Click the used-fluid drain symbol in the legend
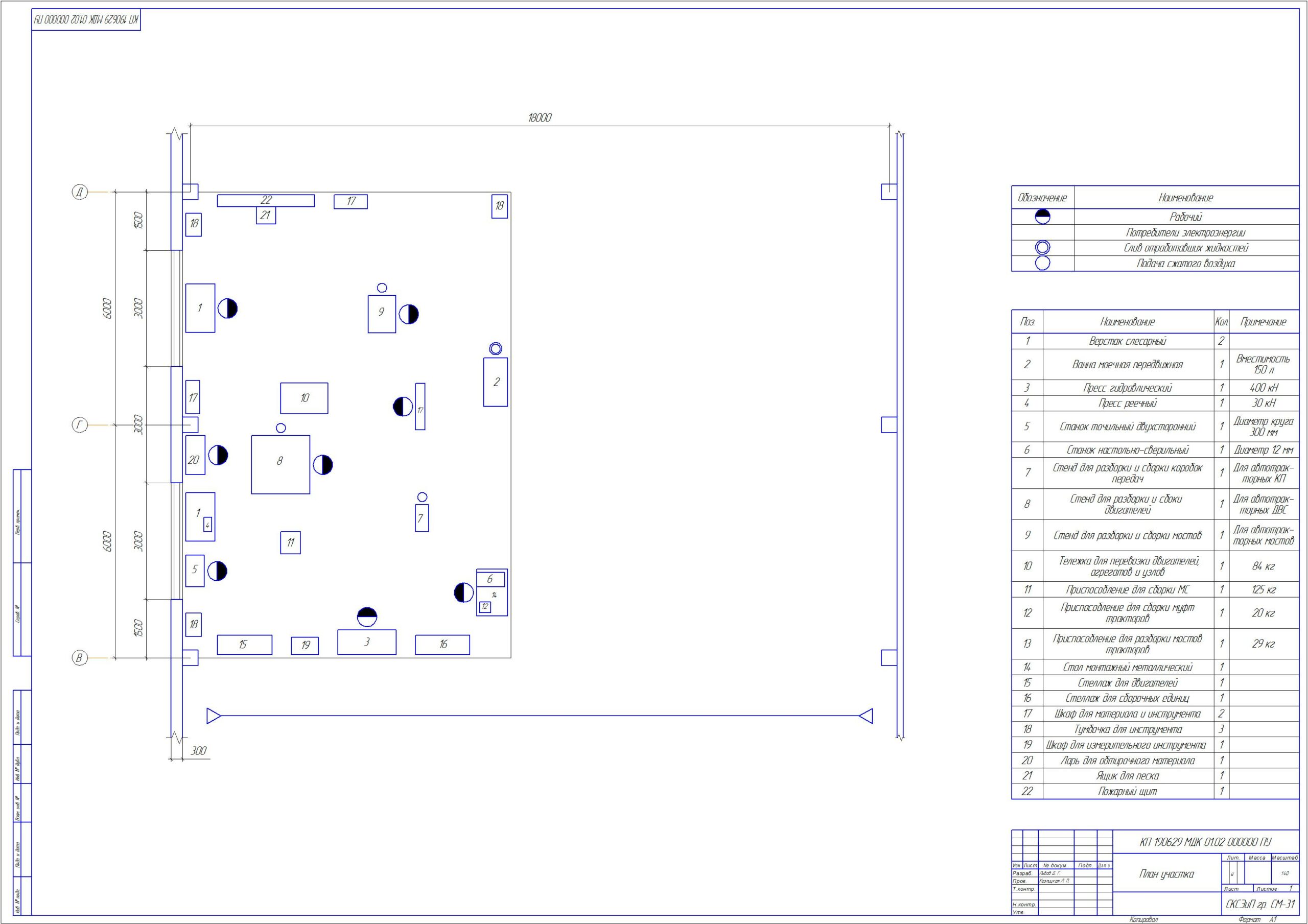The width and height of the screenshot is (1308, 924). (1042, 247)
